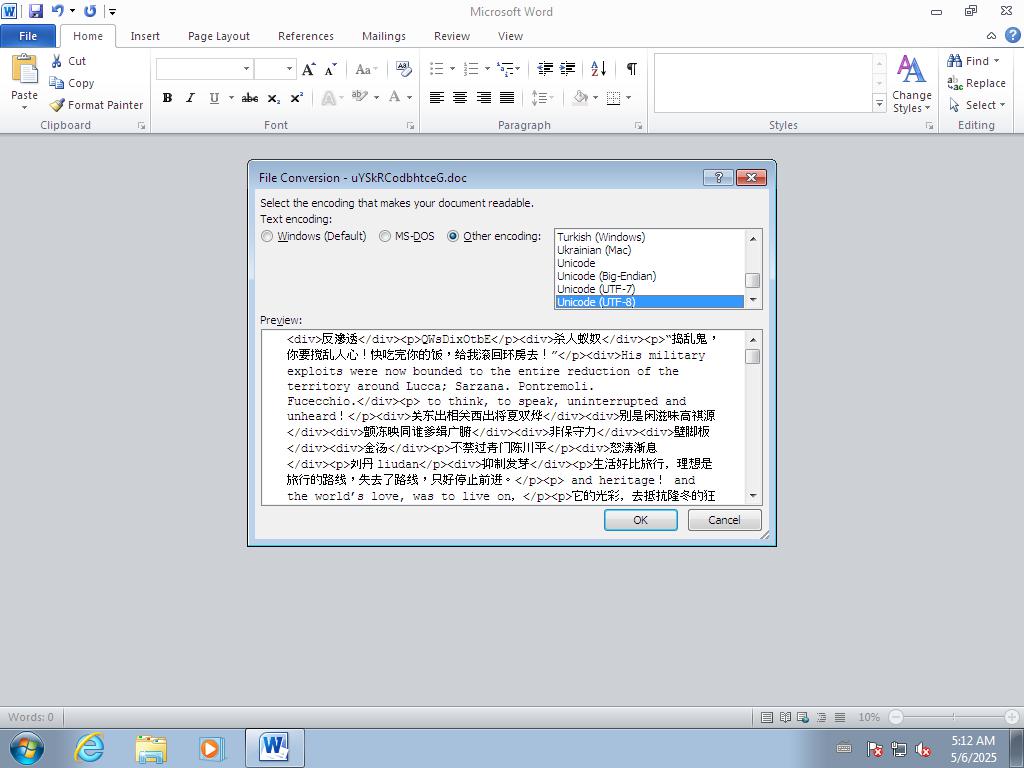
Task: Apply Strikethrough formatting
Action: pos(249,98)
